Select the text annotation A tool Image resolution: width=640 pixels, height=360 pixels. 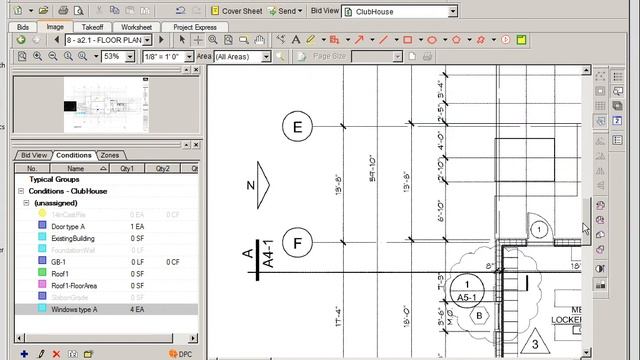296,40
